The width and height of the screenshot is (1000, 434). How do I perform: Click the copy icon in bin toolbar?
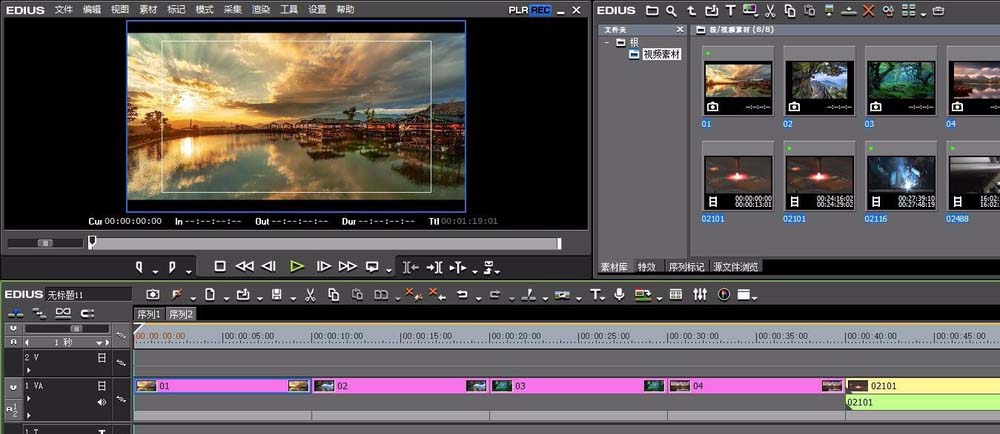(x=790, y=10)
